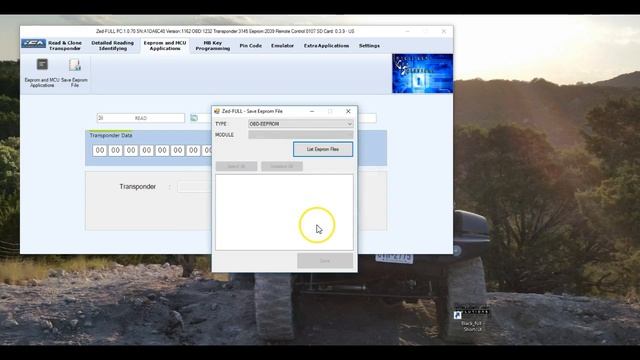Click the green folder icon beside READ
640x360 pixels.
tap(194, 118)
